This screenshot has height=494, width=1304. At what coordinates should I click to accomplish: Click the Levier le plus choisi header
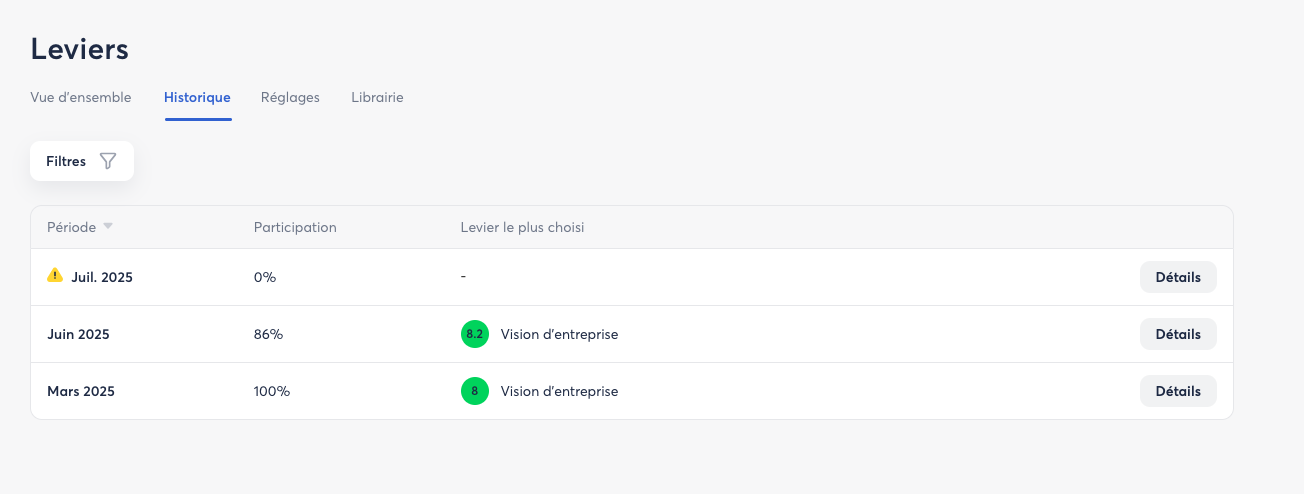[x=522, y=227]
